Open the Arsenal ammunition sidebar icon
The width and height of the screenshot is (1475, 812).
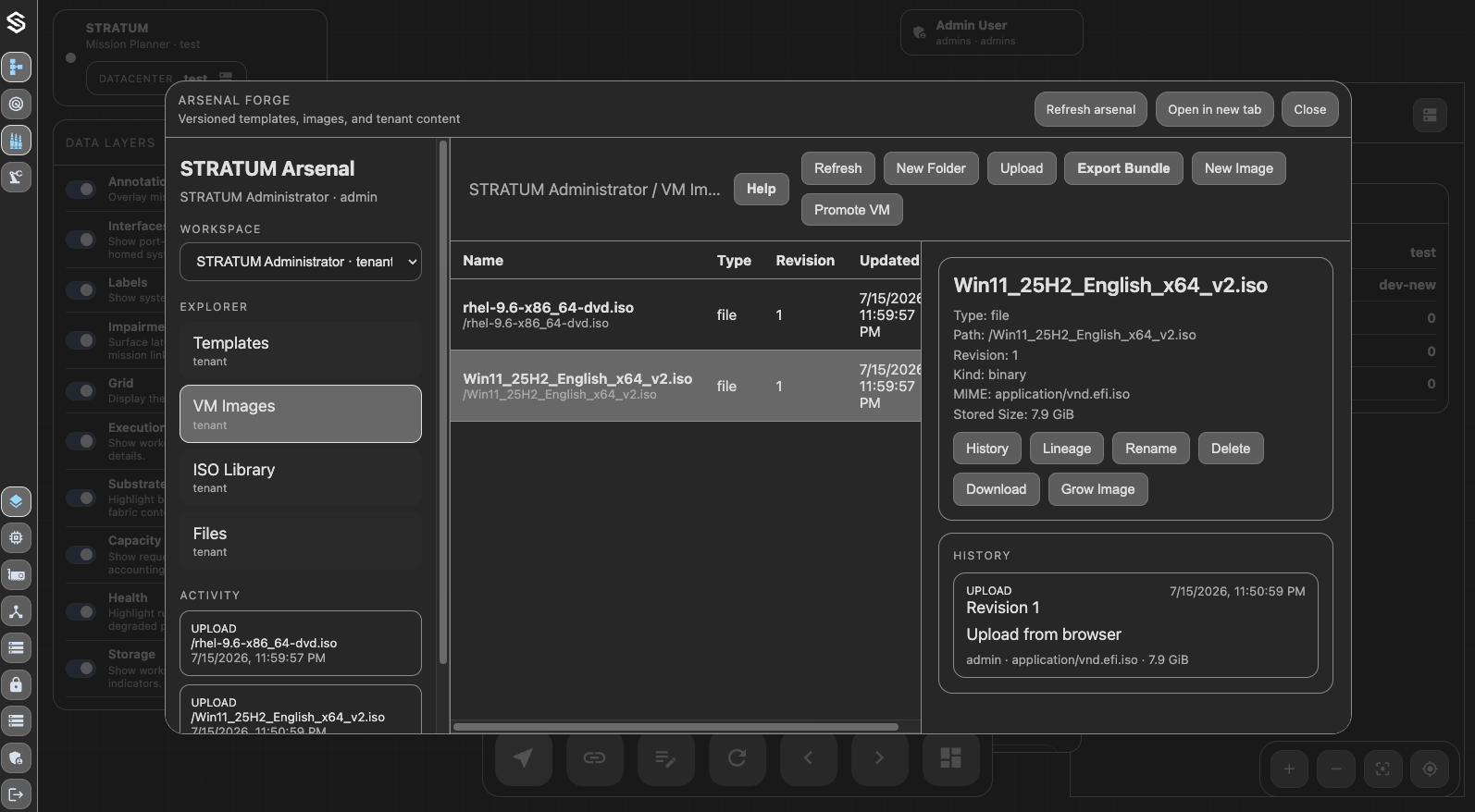16,141
